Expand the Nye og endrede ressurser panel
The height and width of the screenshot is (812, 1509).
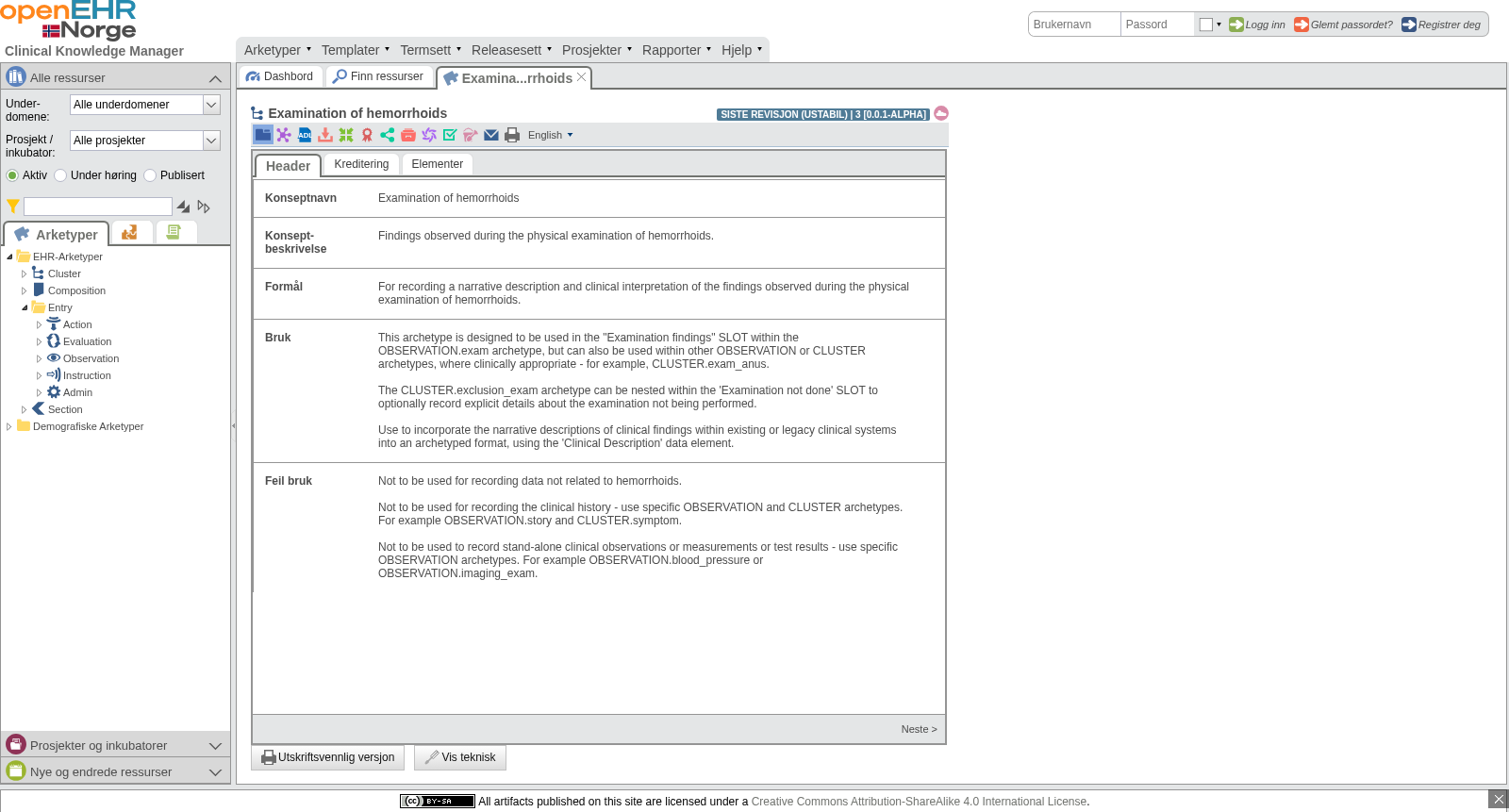click(215, 772)
